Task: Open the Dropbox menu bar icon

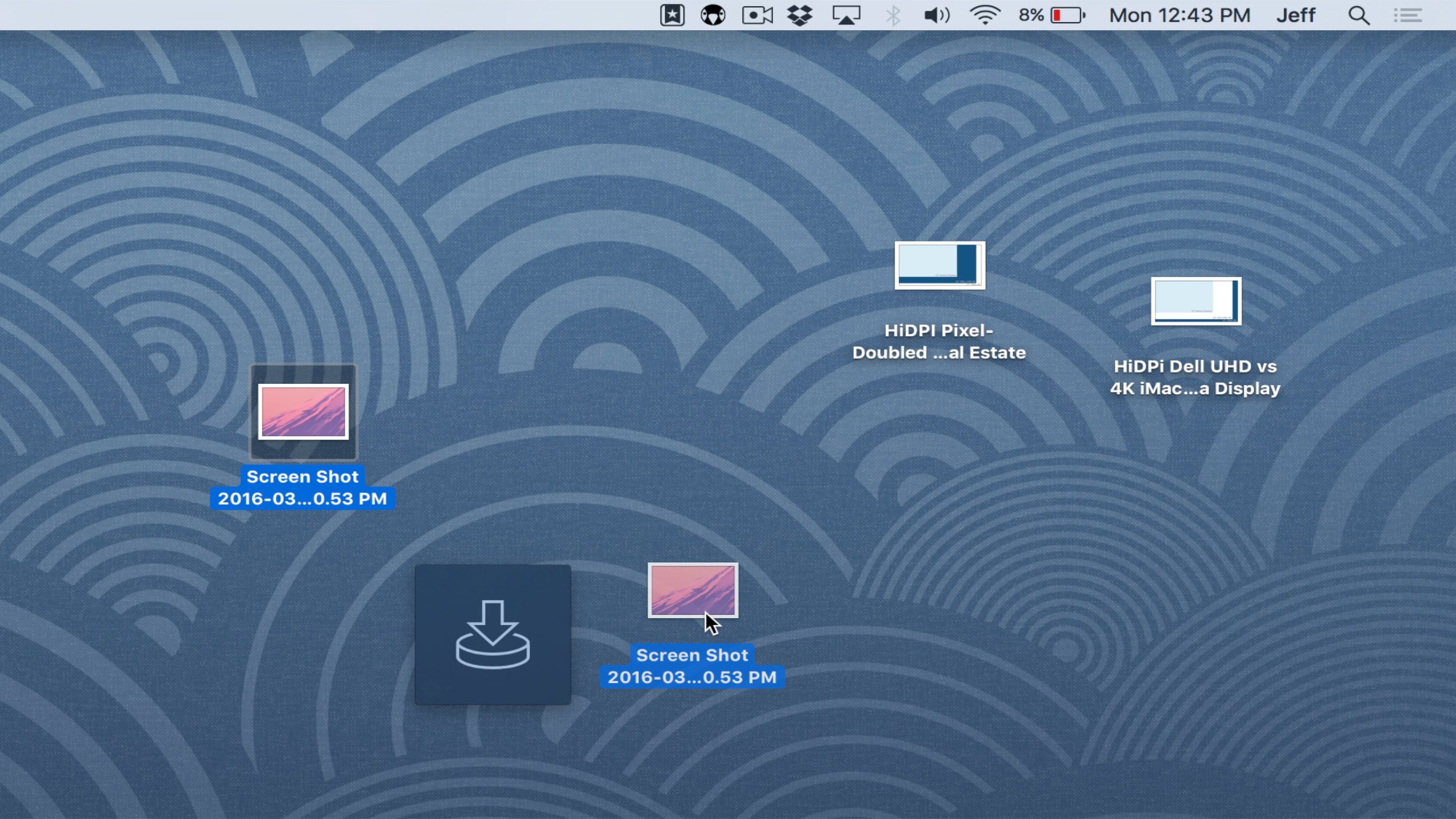Action: coord(800,15)
